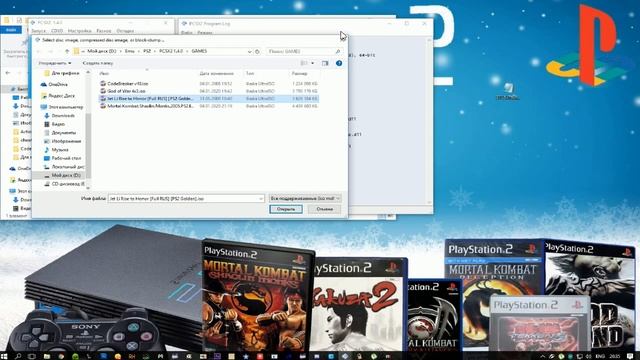
Task: Select Для трафика folder in dialog sidebar
Action: click(62, 73)
